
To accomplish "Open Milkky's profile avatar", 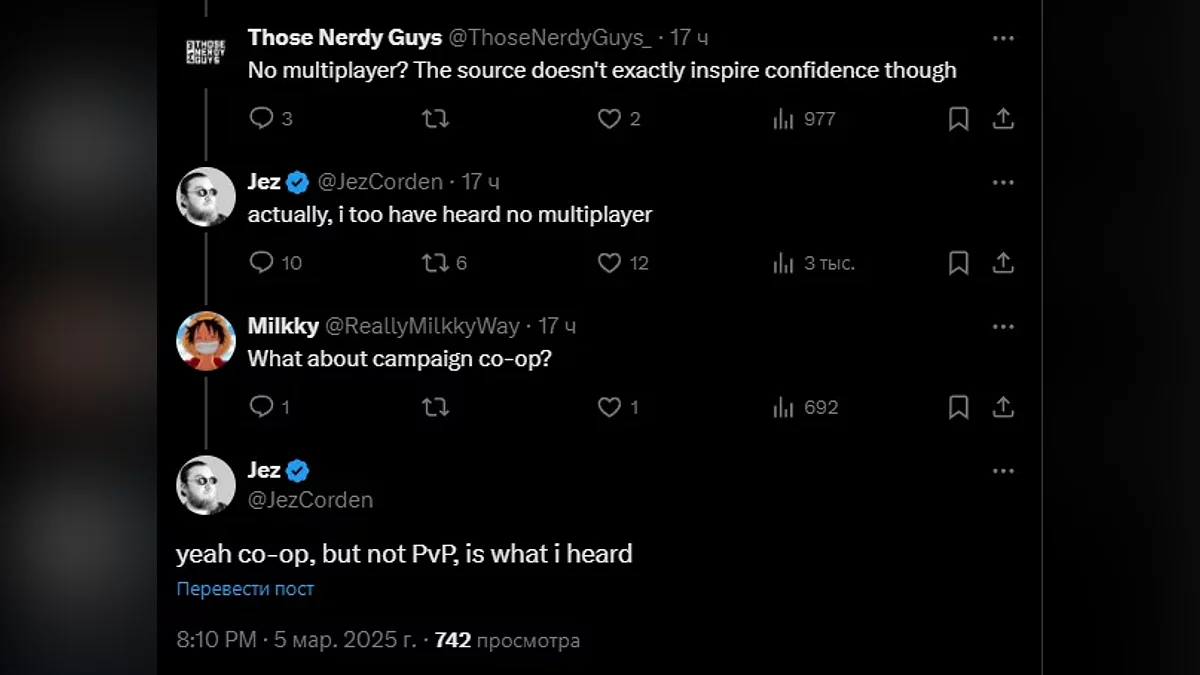I will coord(206,341).
